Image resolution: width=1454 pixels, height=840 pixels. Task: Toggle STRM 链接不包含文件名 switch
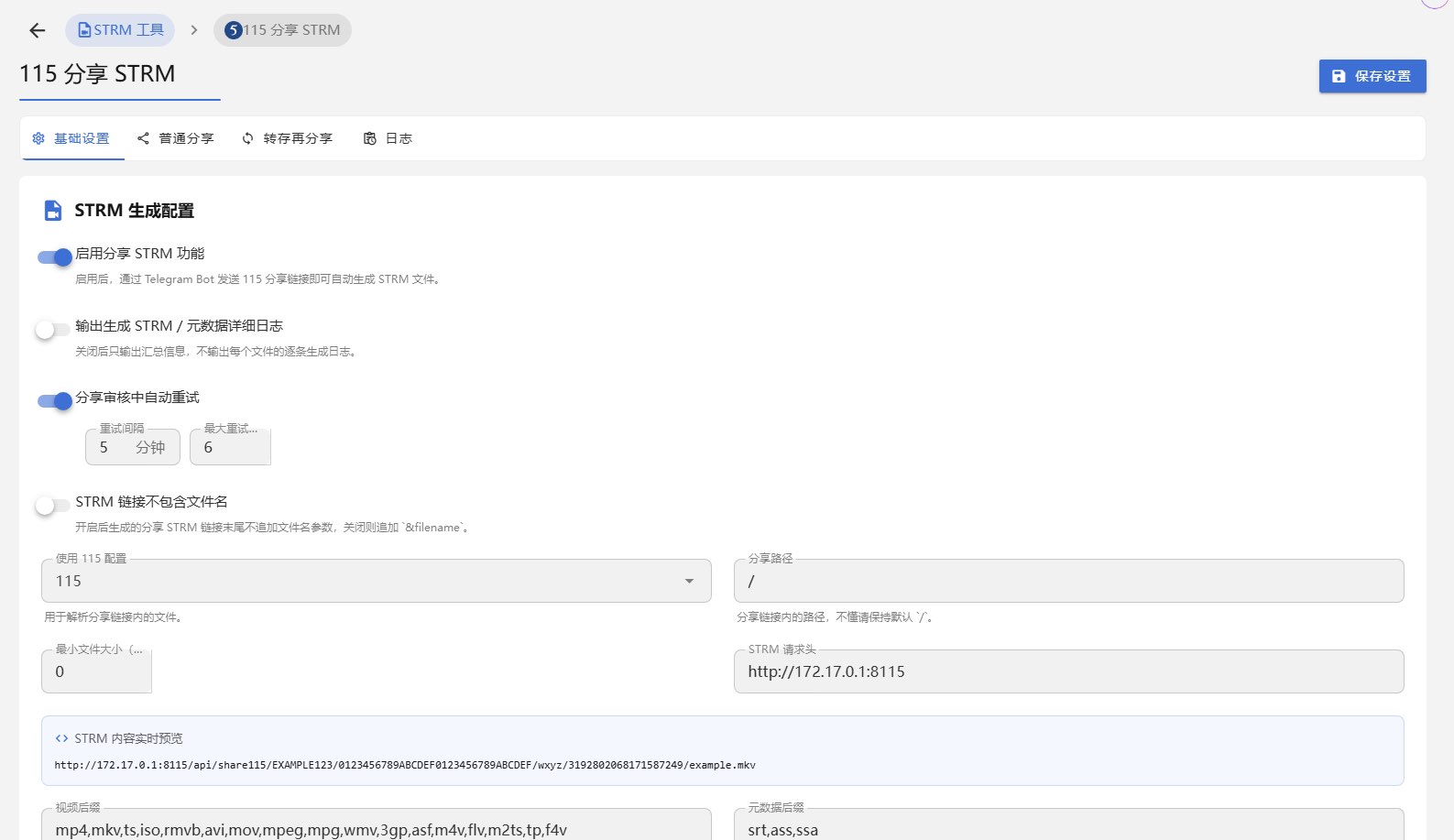pyautogui.click(x=53, y=506)
